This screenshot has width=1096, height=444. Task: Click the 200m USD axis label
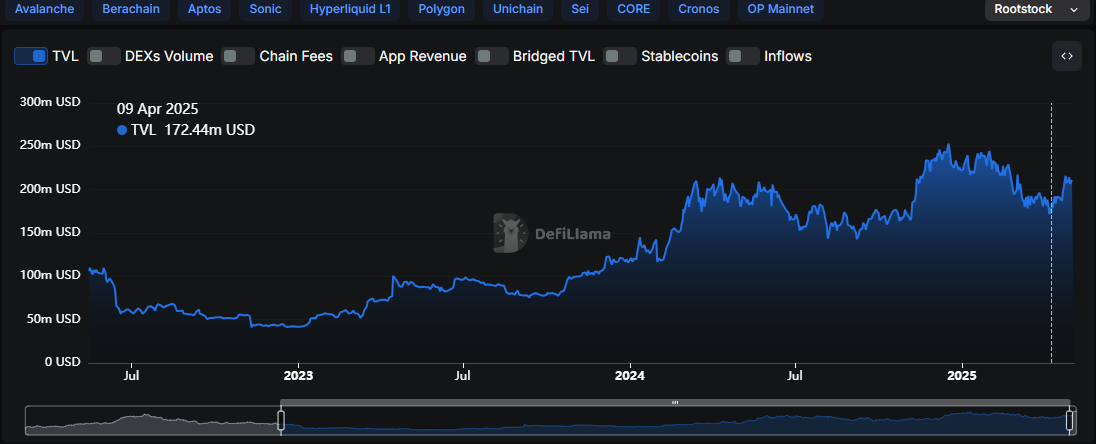point(50,189)
